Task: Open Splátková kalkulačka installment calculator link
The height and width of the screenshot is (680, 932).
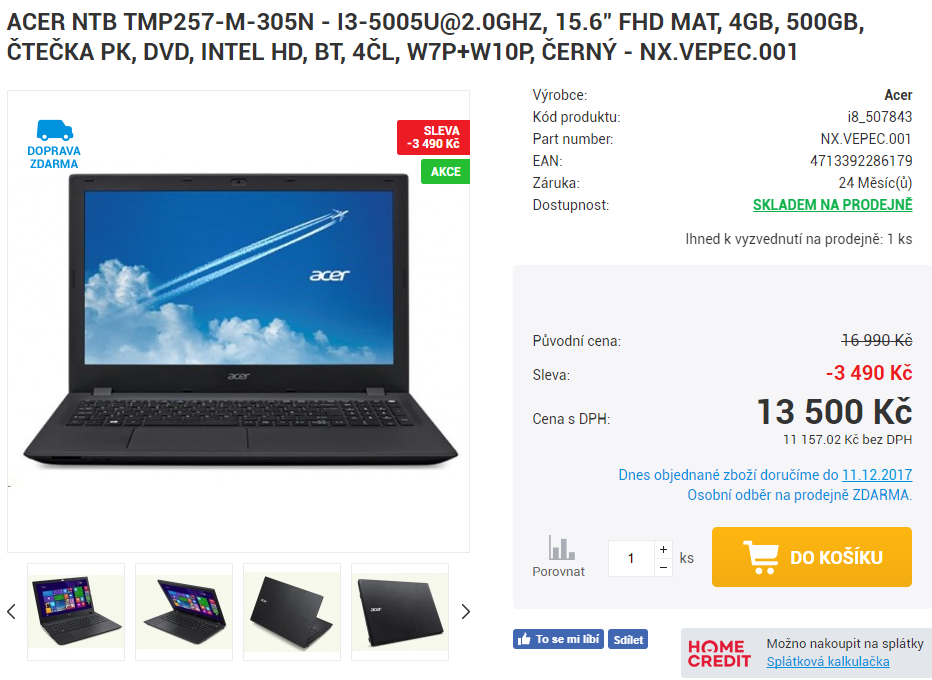Action: point(828,662)
